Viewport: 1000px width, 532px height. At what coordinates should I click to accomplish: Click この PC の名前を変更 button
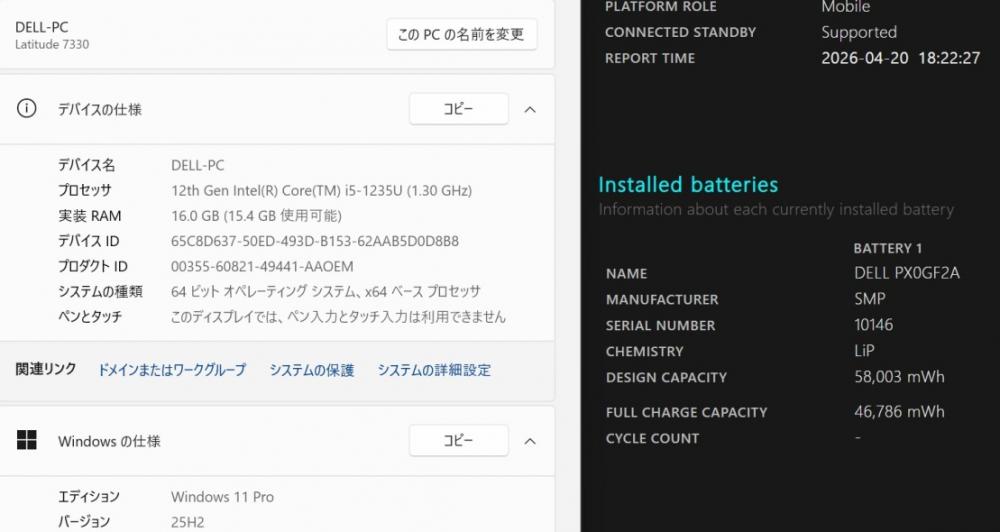tap(461, 34)
